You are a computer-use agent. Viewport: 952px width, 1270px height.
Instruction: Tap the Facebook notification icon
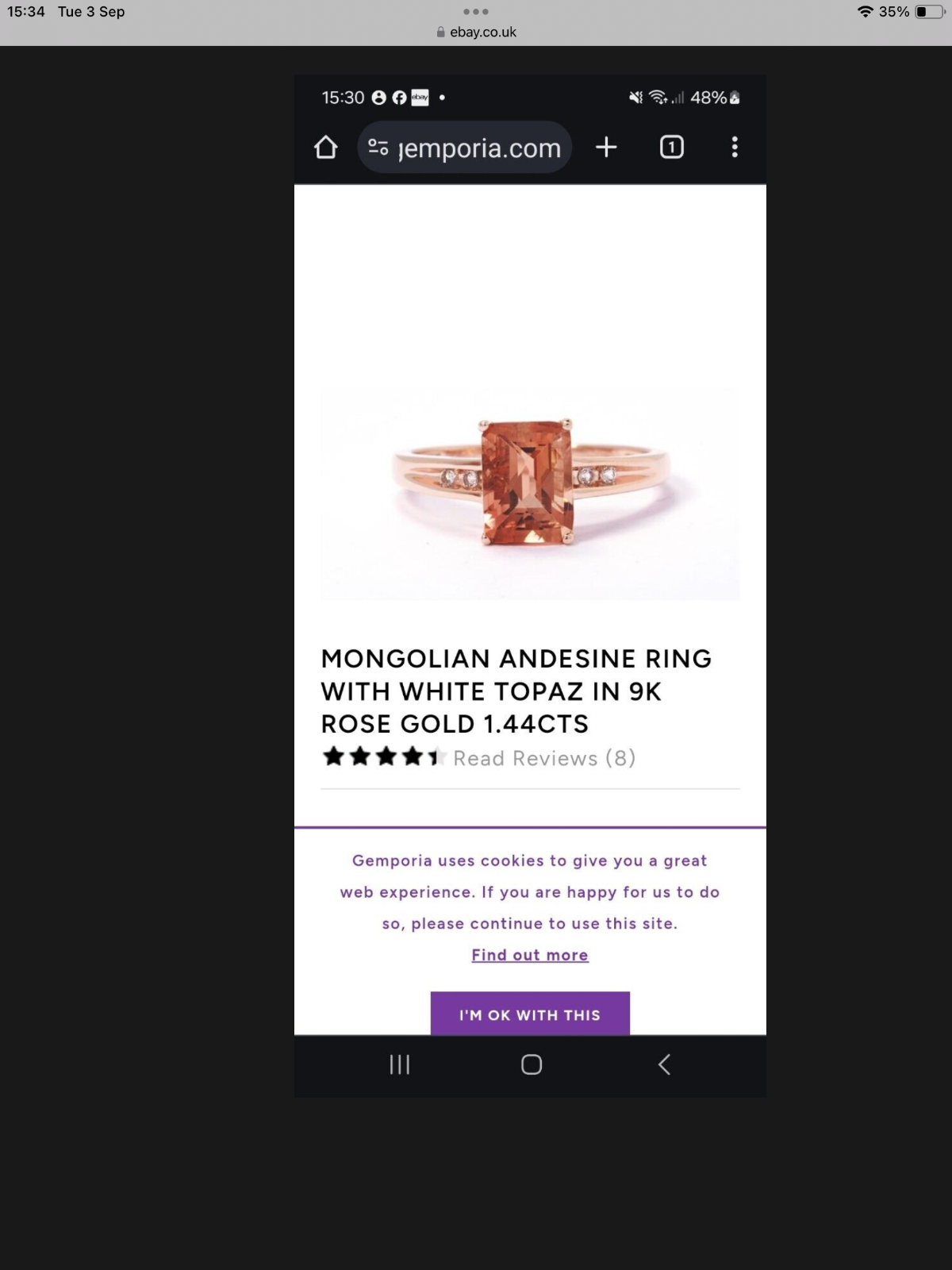399,98
